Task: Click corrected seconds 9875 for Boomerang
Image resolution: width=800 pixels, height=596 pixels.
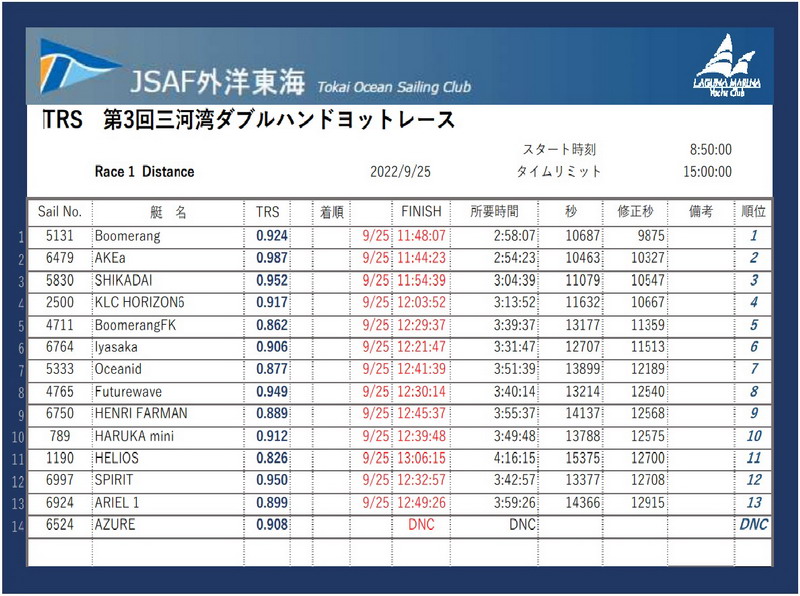Action: pos(651,236)
